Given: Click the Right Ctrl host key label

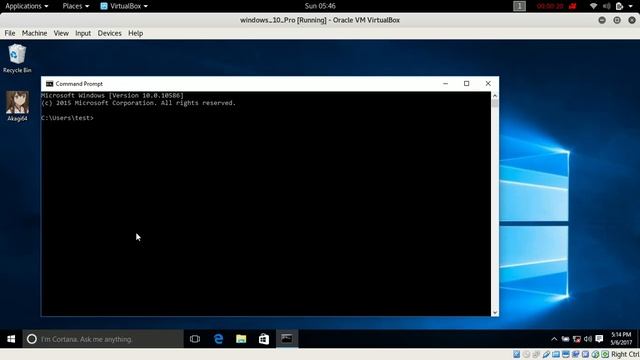Looking at the screenshot, I should pos(625,354).
